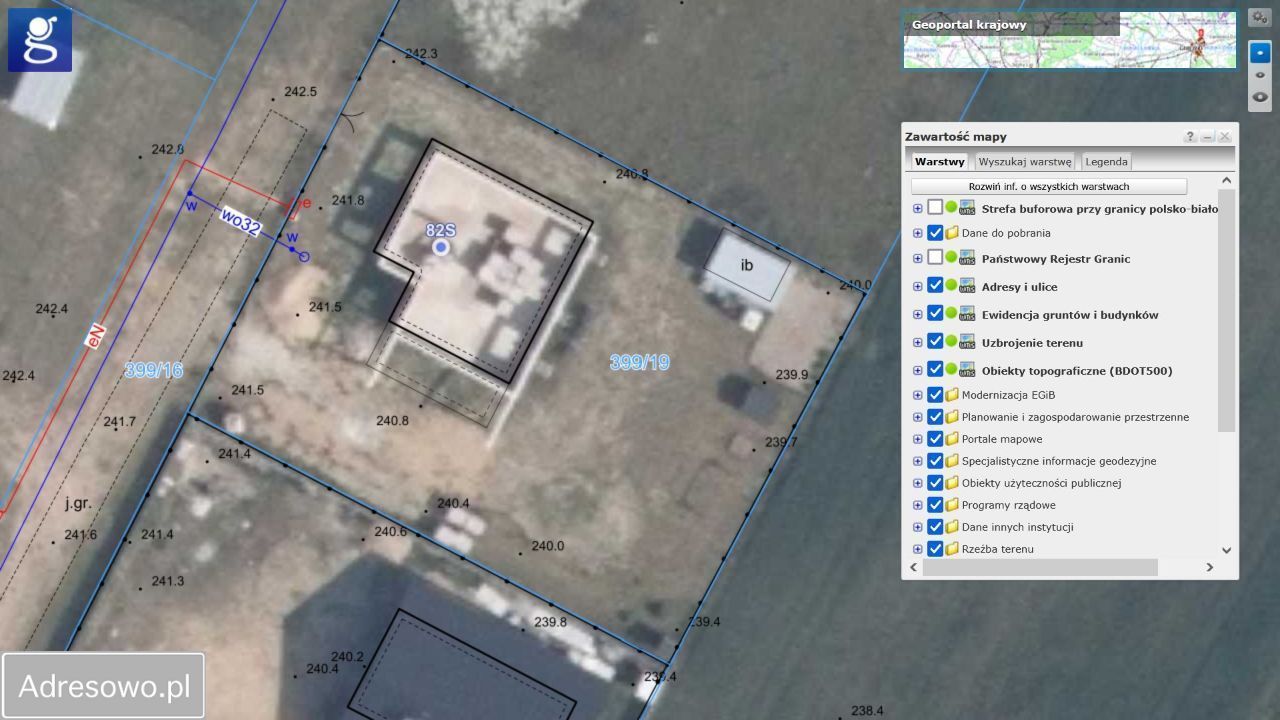Close the Zawartość mapy panel

pyautogui.click(x=1225, y=137)
